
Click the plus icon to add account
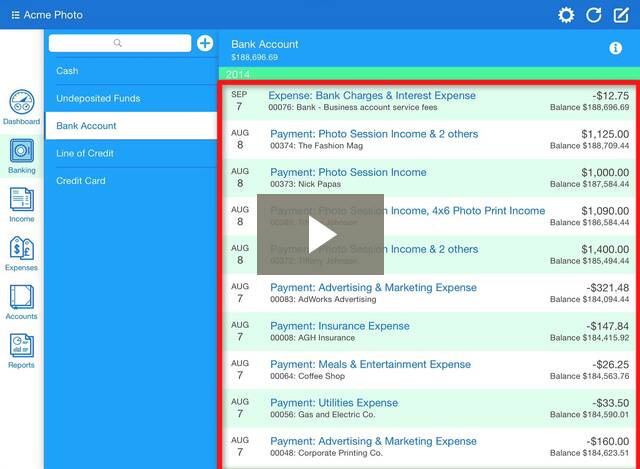coord(205,43)
